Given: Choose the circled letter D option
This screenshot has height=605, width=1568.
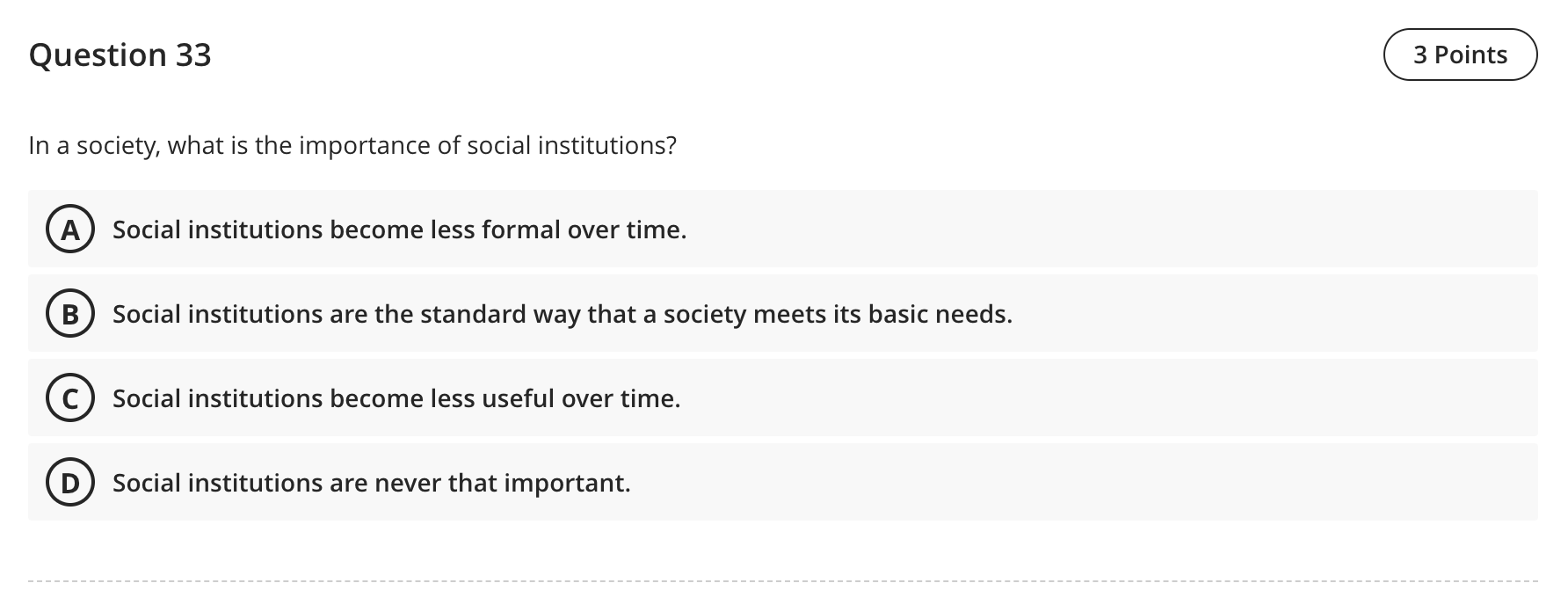Looking at the screenshot, I should click(x=70, y=483).
